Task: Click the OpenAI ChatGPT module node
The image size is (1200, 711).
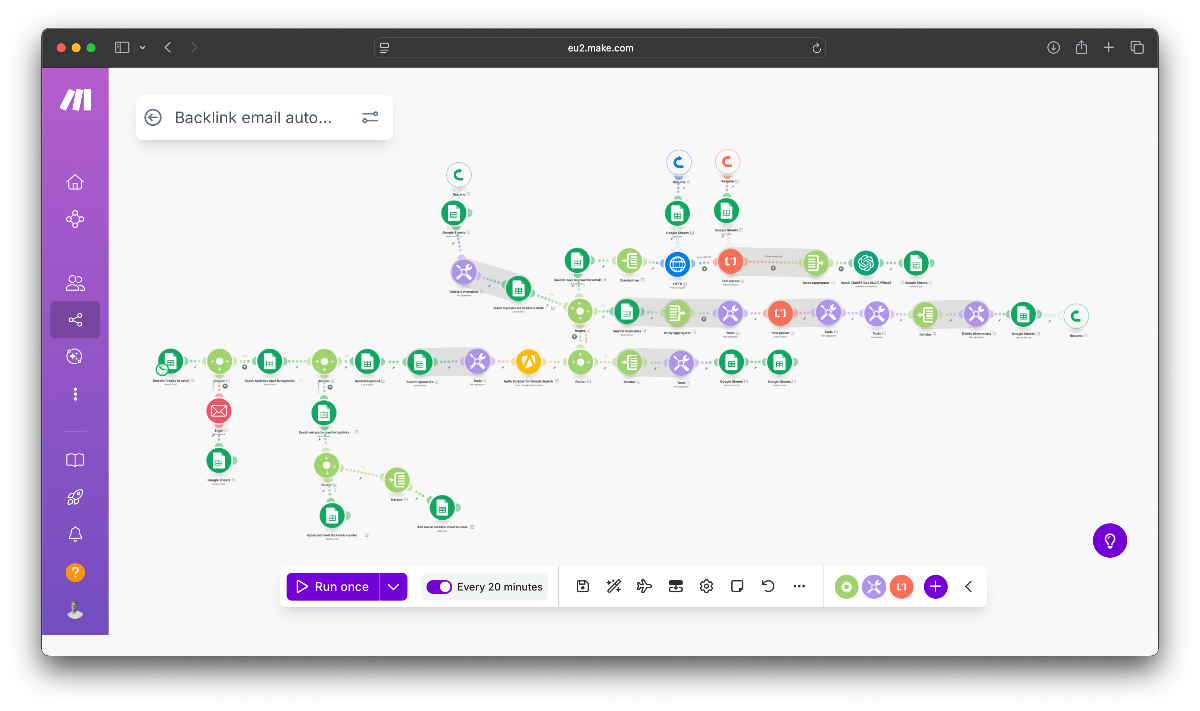Action: tap(866, 263)
